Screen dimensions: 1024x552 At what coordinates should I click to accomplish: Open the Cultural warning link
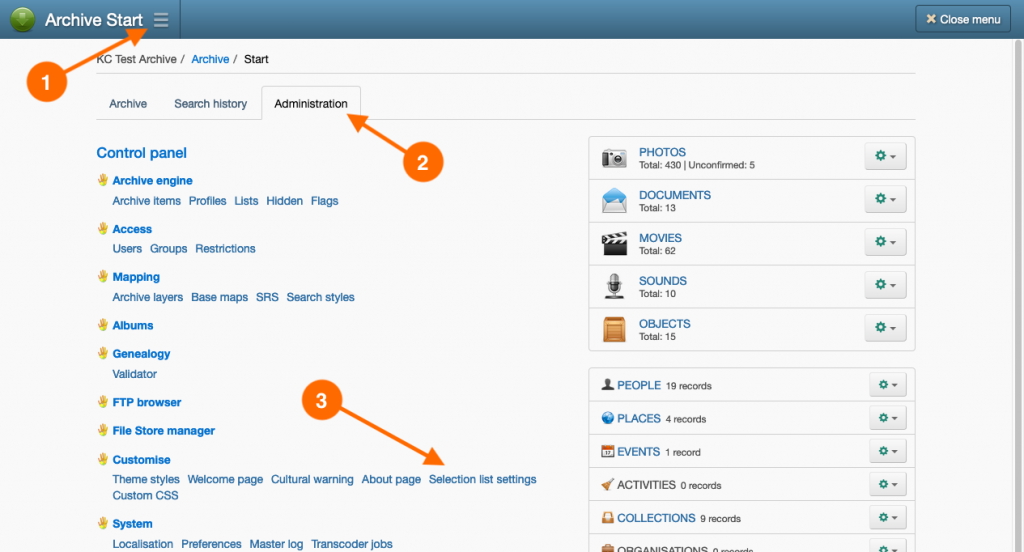click(x=312, y=479)
